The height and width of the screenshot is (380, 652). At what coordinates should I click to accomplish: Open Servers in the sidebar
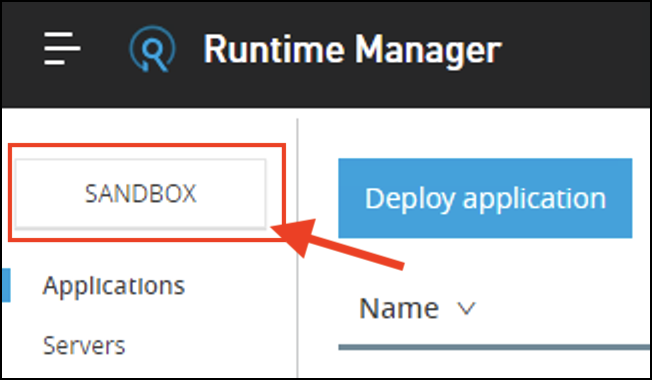pyautogui.click(x=84, y=345)
